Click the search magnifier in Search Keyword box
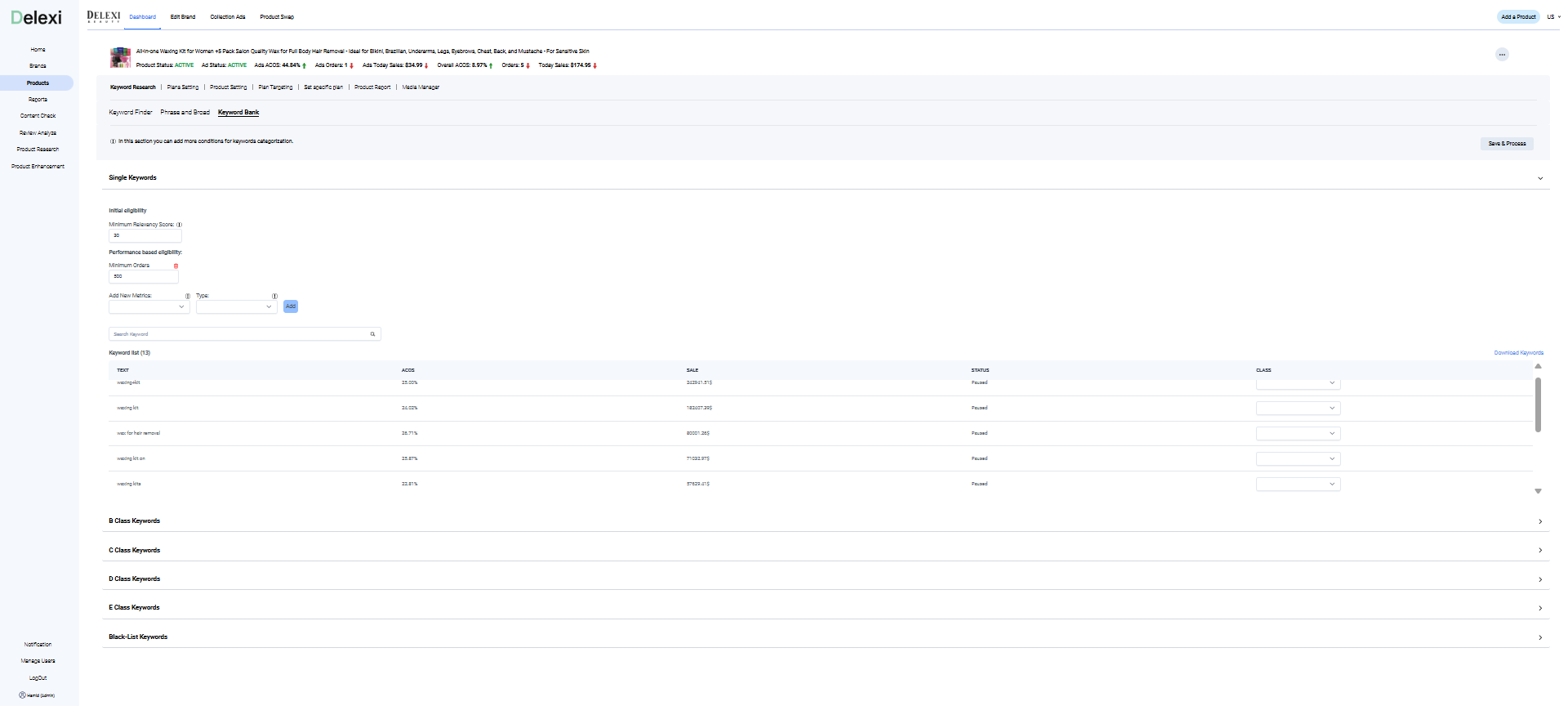 pos(372,334)
